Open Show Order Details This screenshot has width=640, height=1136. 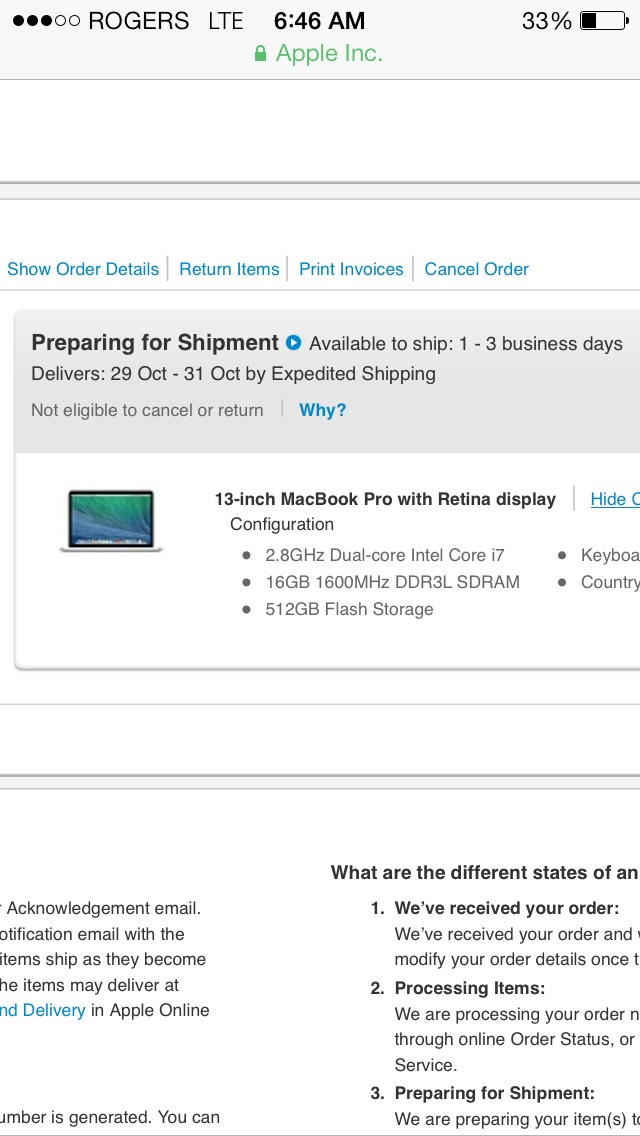[83, 269]
